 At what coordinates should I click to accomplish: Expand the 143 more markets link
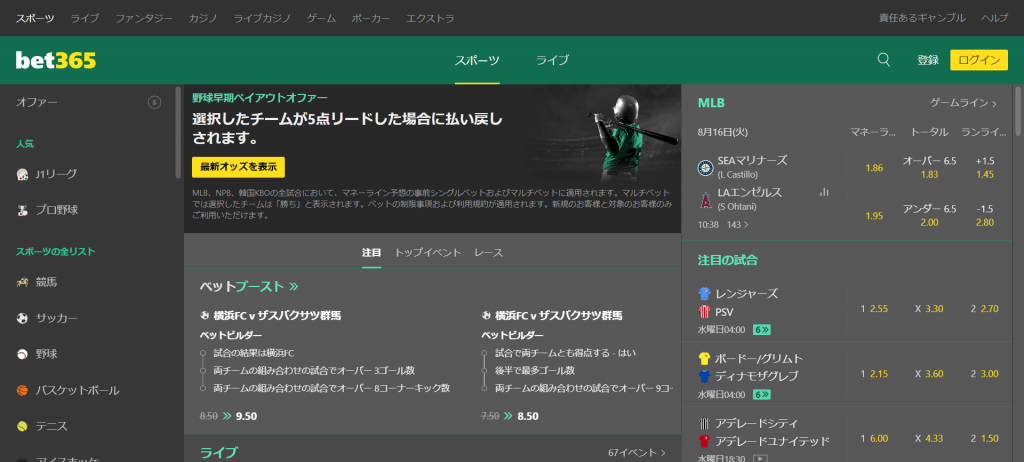click(x=738, y=224)
